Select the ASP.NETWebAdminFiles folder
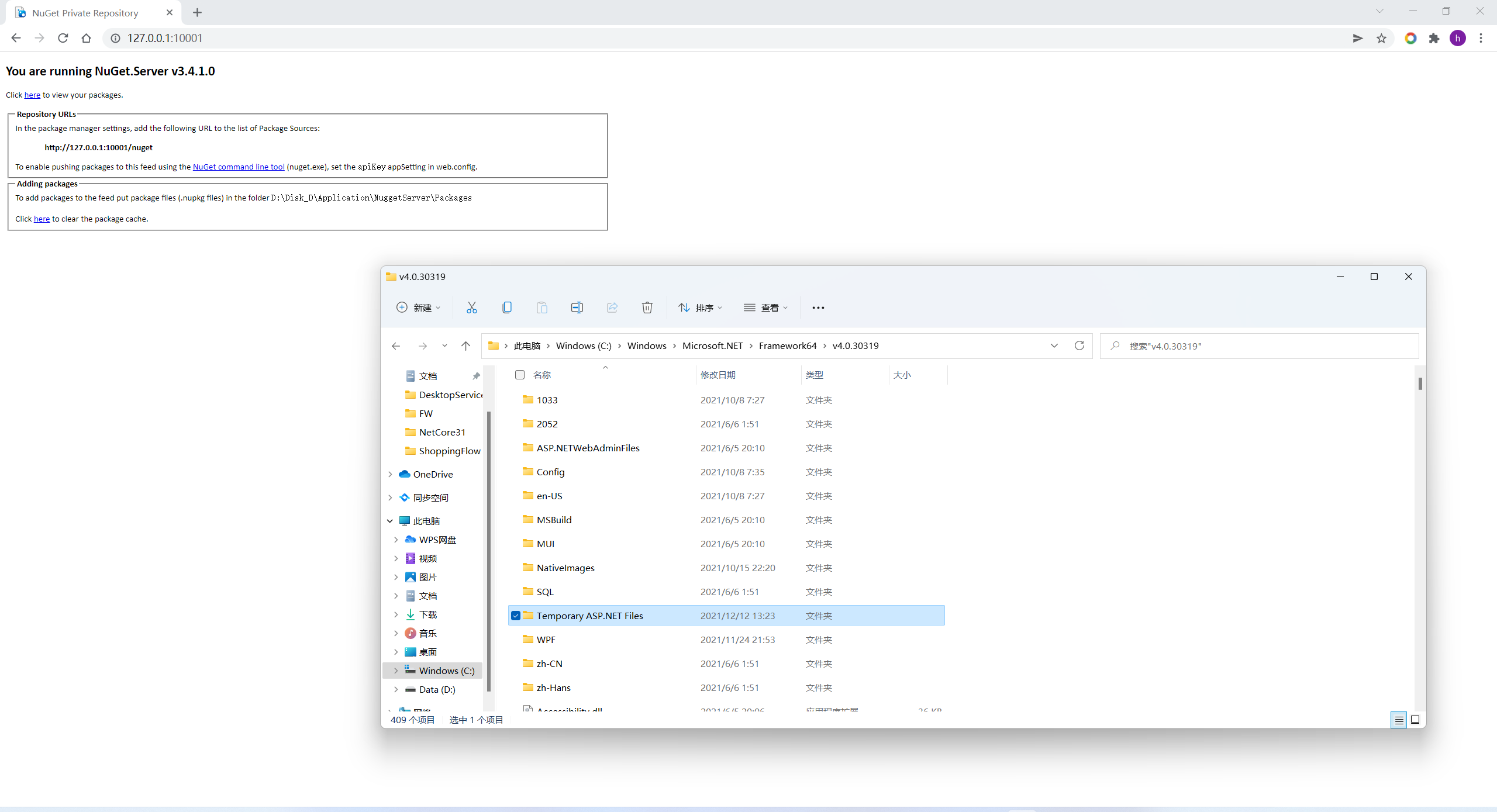Image resolution: width=1497 pixels, height=812 pixels. coord(726,448)
